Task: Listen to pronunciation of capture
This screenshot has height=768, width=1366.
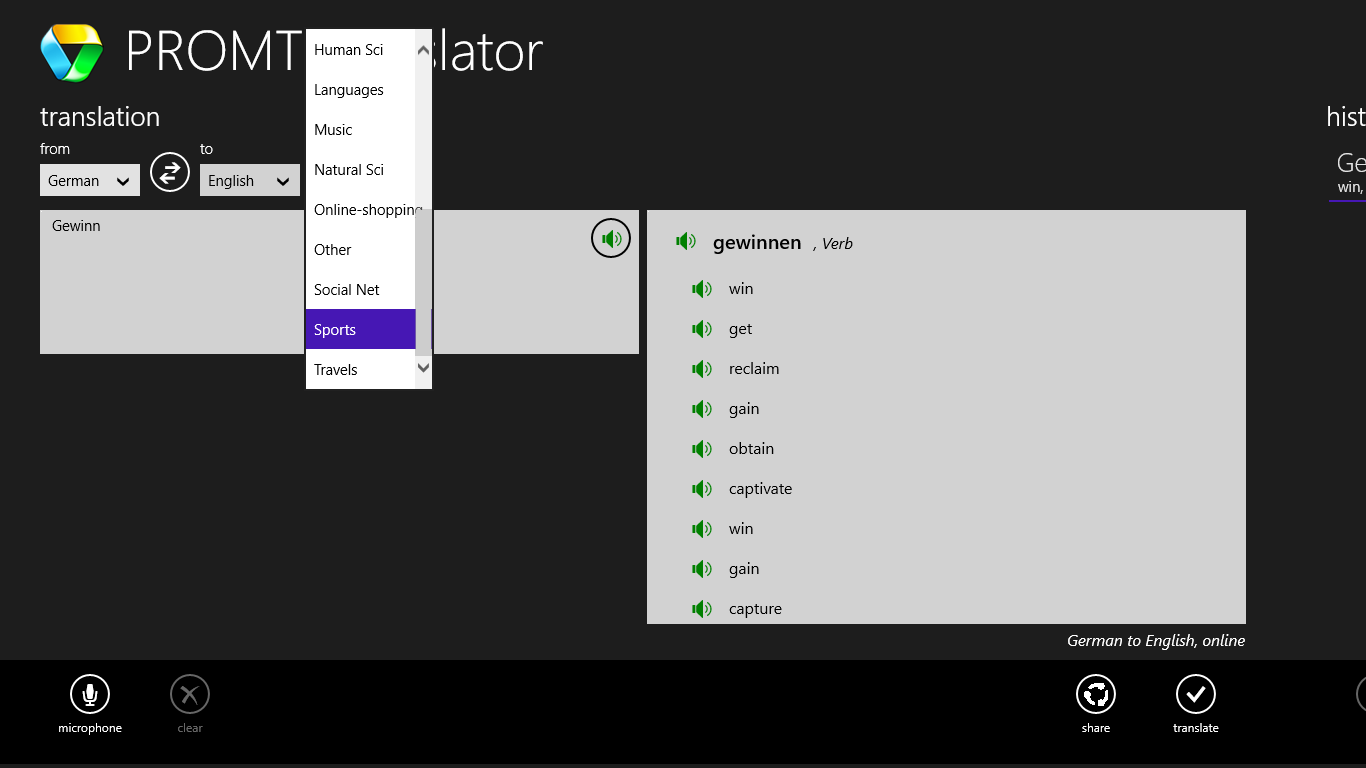Action: (702, 609)
